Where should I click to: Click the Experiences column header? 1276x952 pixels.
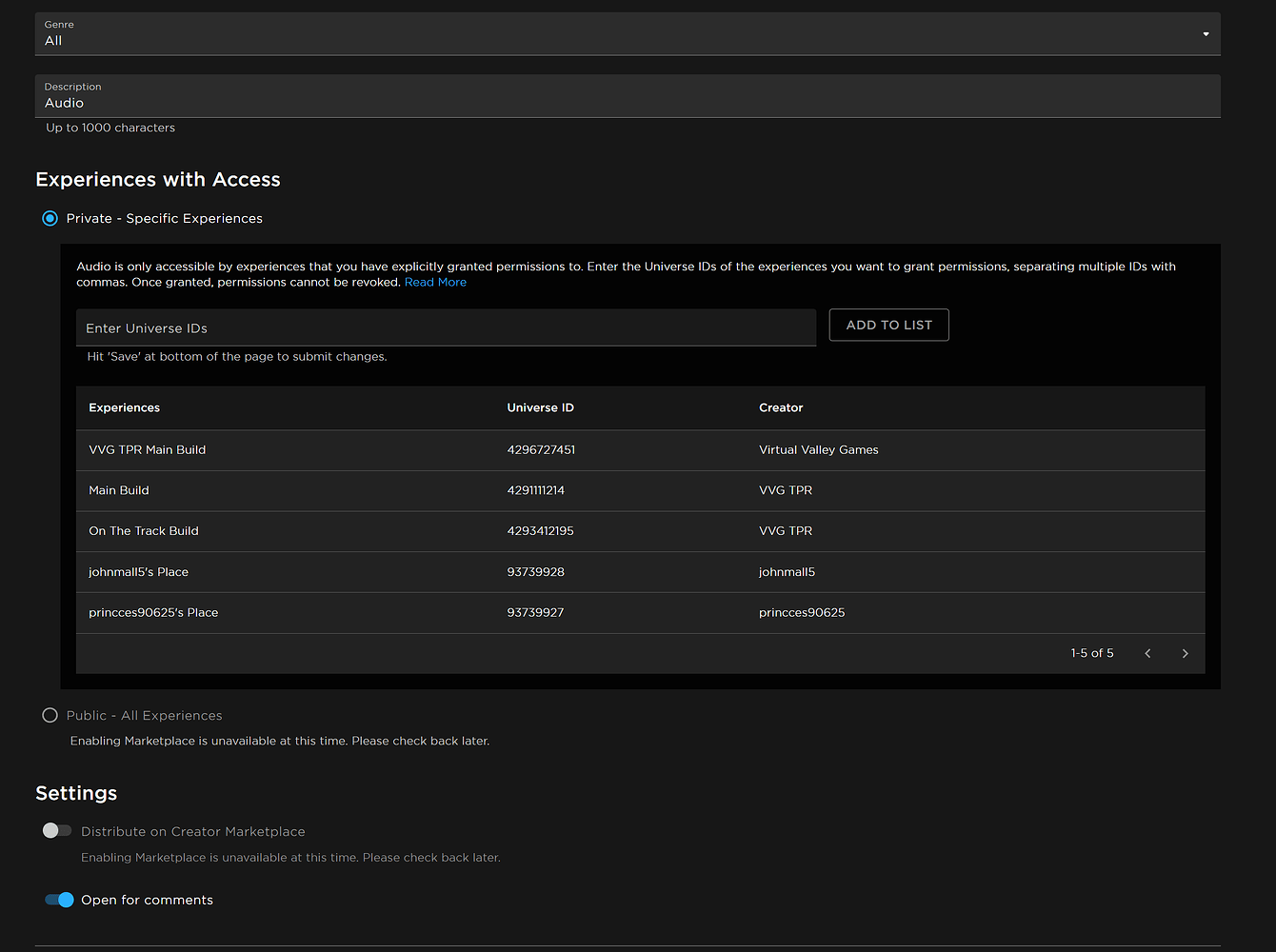[x=124, y=407]
